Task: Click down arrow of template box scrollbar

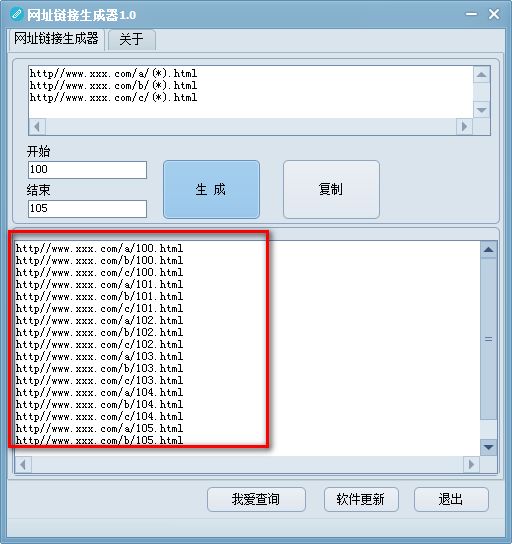Action: 481,110
